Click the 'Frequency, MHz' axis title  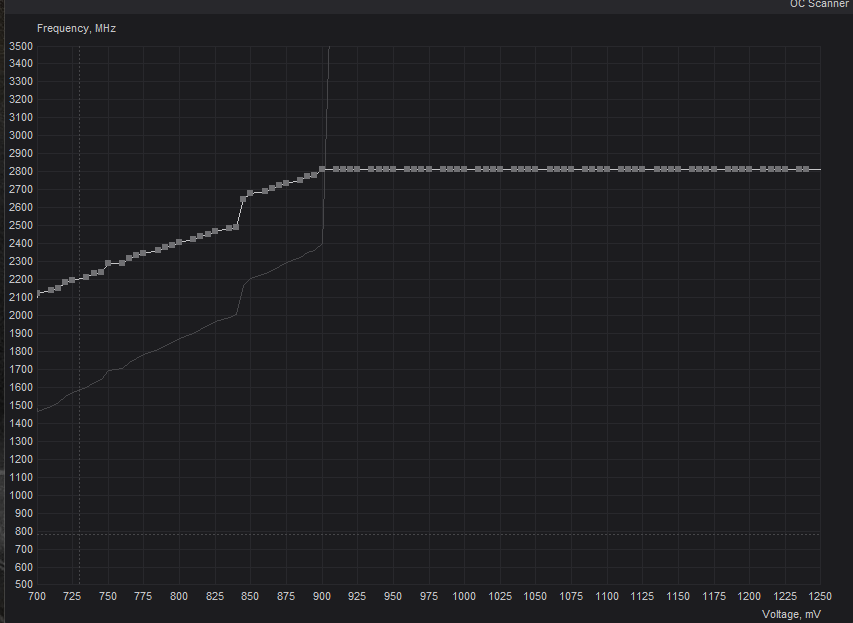click(76, 28)
